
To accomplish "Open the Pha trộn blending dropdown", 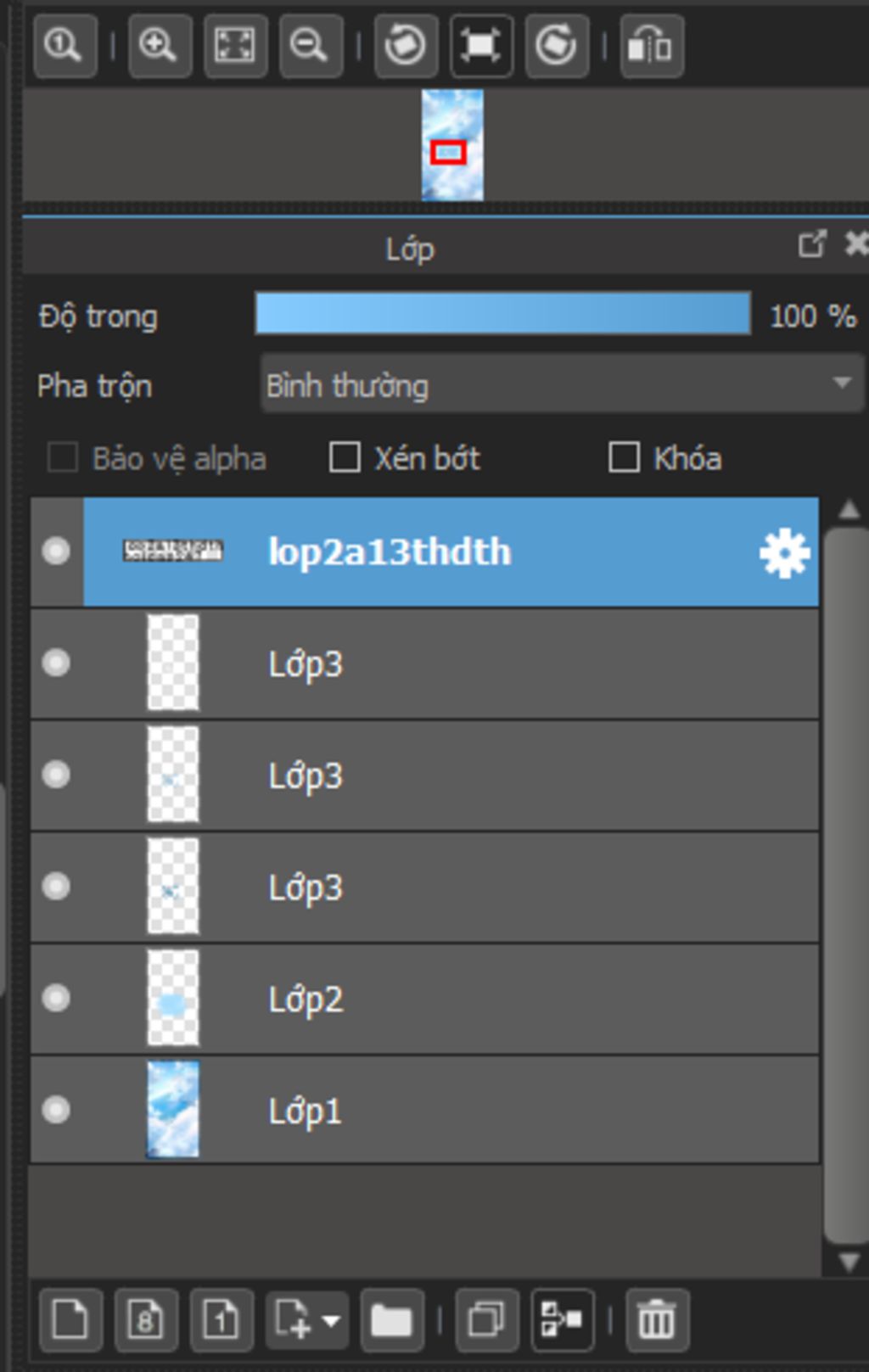I will 562,384.
